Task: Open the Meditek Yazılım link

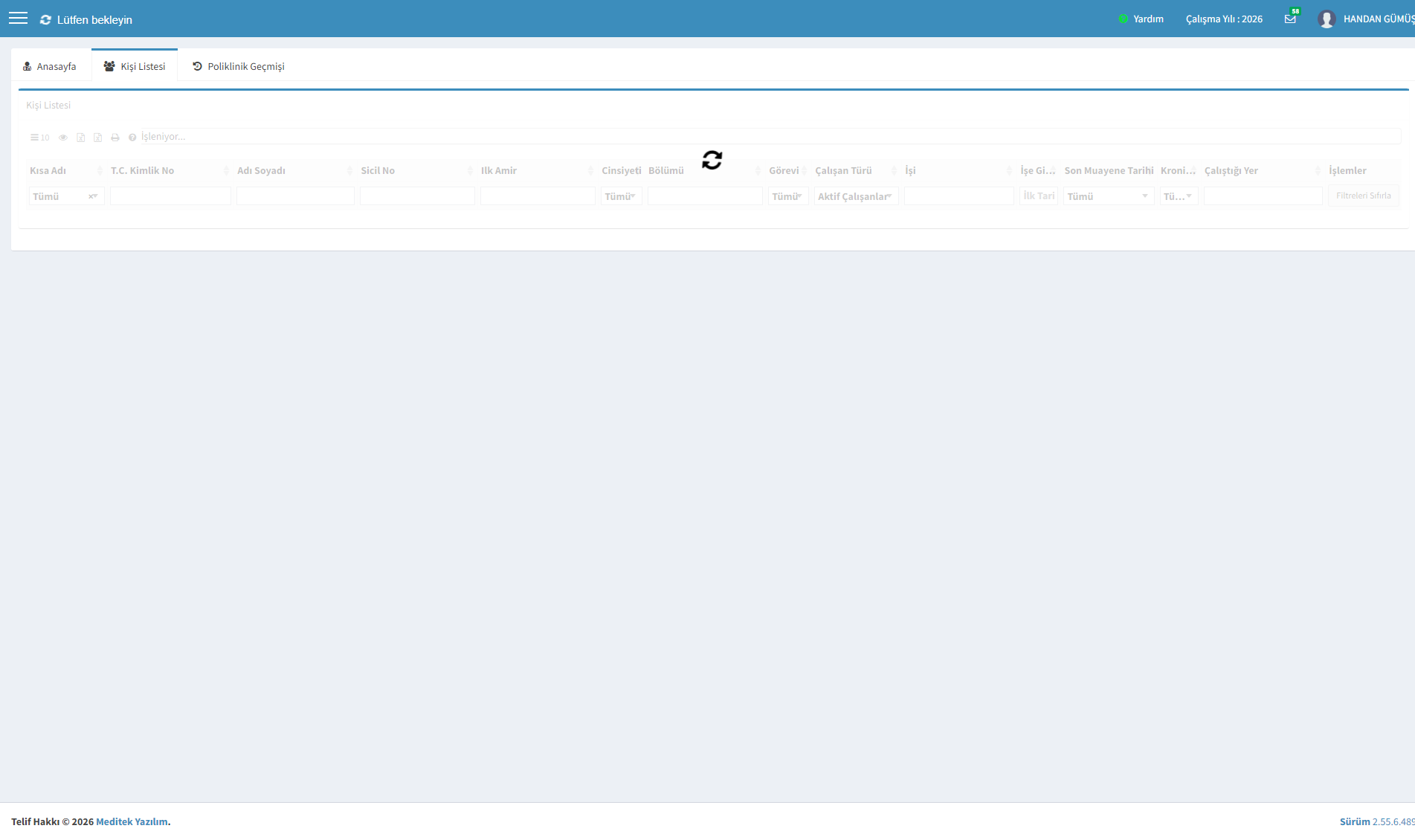Action: pyautogui.click(x=132, y=821)
